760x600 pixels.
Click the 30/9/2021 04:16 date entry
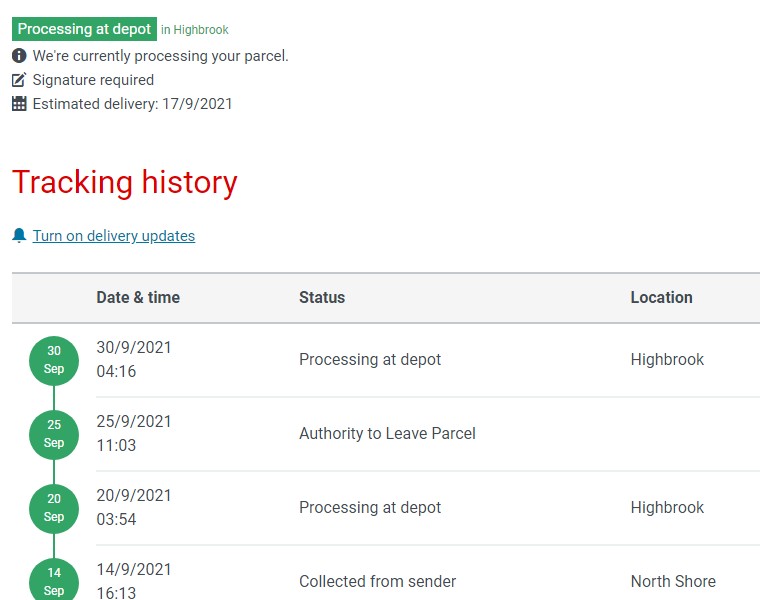pos(134,360)
